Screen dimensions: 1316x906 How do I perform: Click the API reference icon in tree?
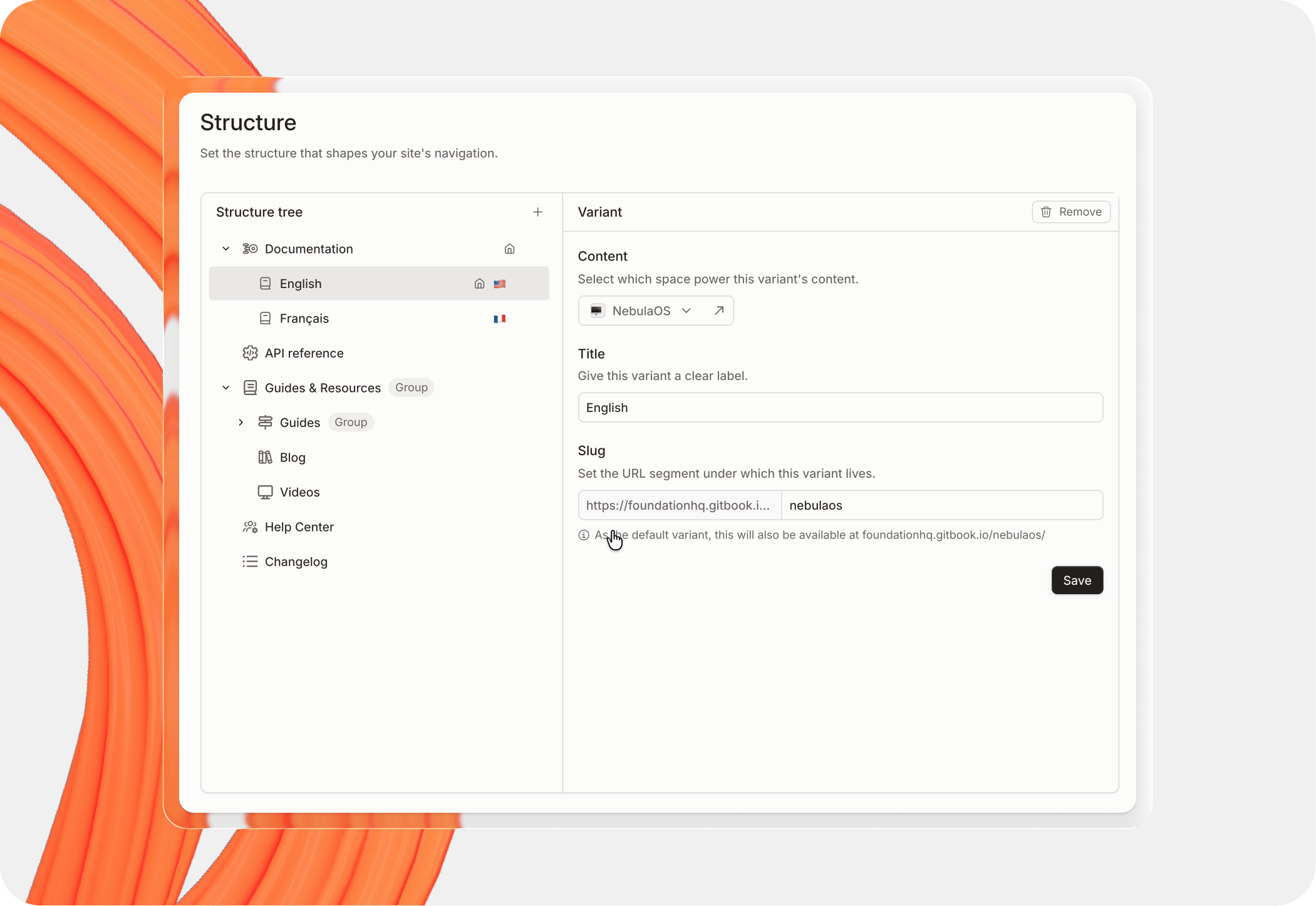point(250,353)
